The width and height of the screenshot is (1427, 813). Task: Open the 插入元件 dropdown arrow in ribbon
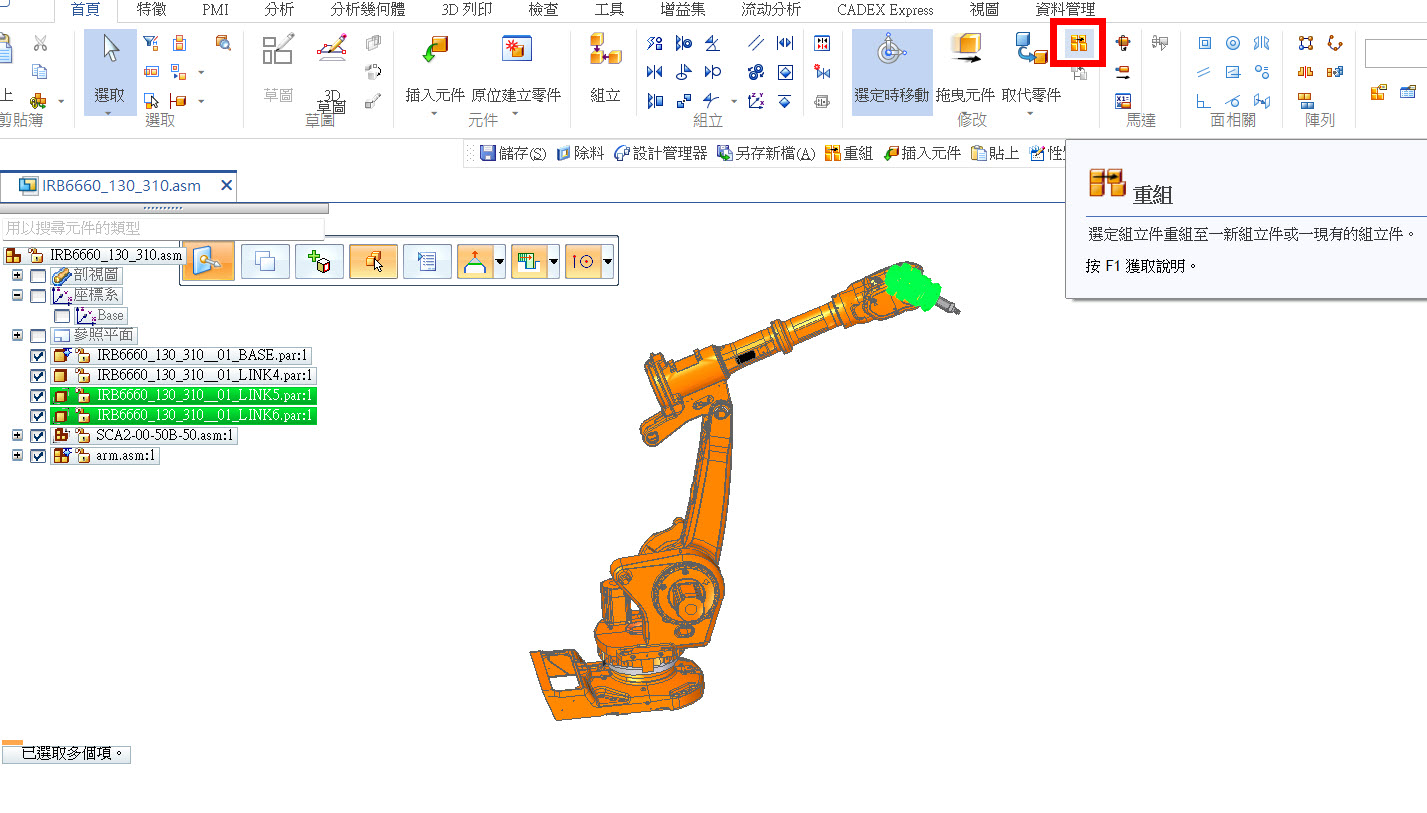[x=435, y=114]
